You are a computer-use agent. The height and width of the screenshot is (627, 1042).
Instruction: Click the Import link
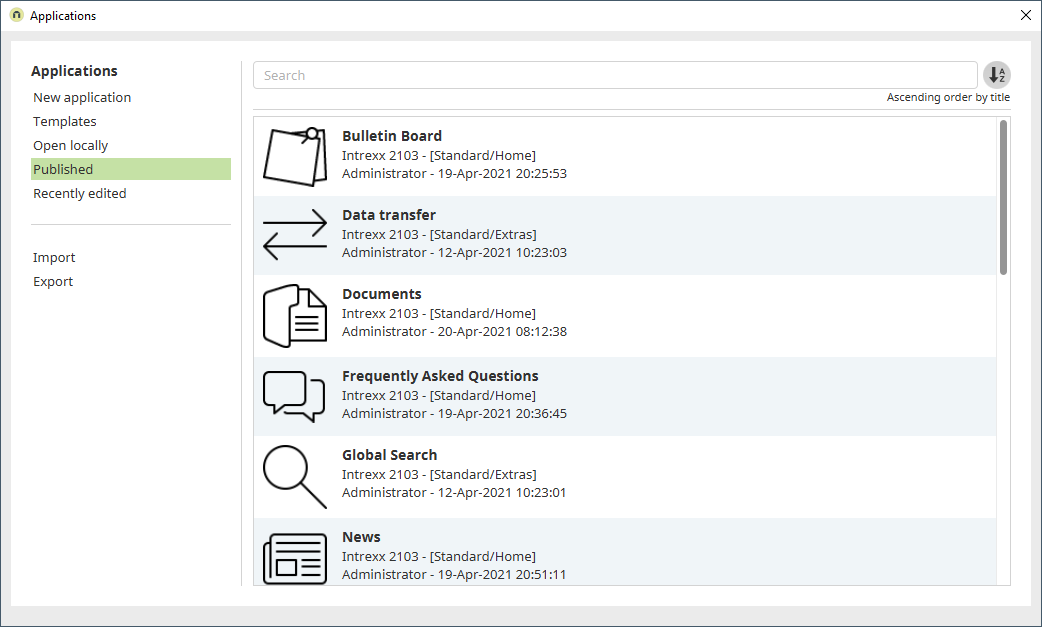click(54, 257)
